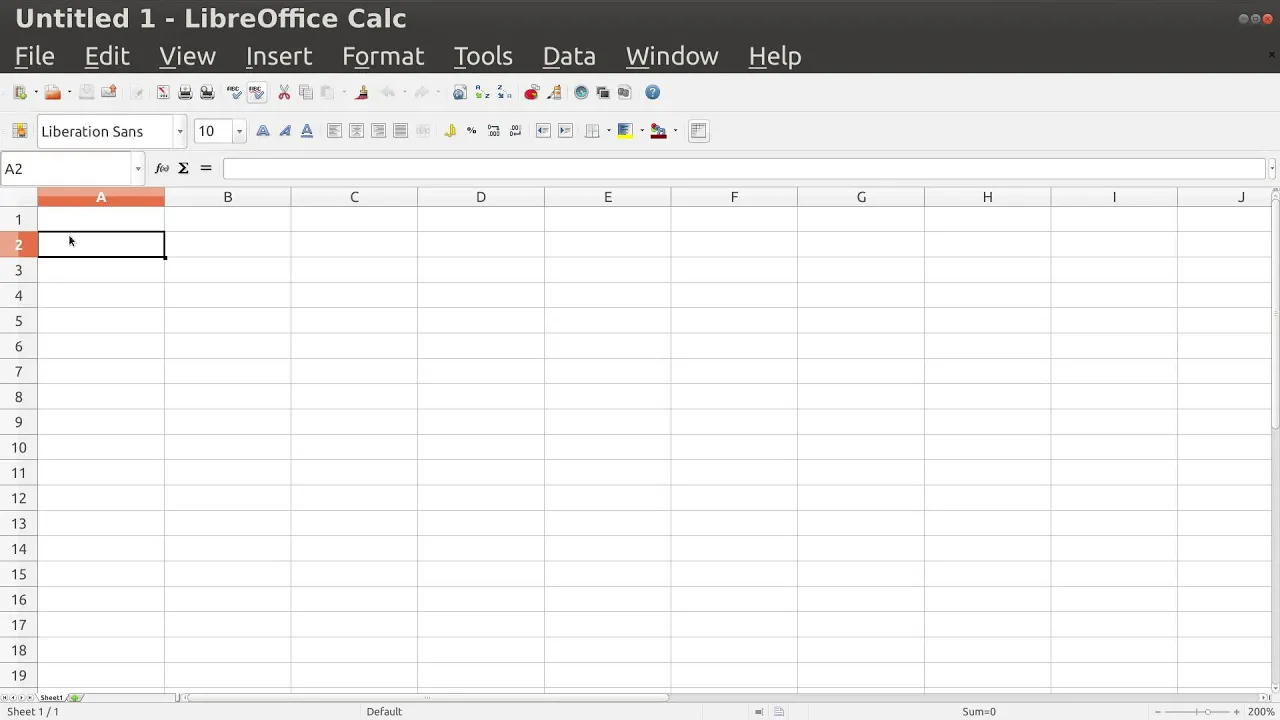Expand the Font Color dropdown arrow
1280x720 pixels.
coord(675,131)
